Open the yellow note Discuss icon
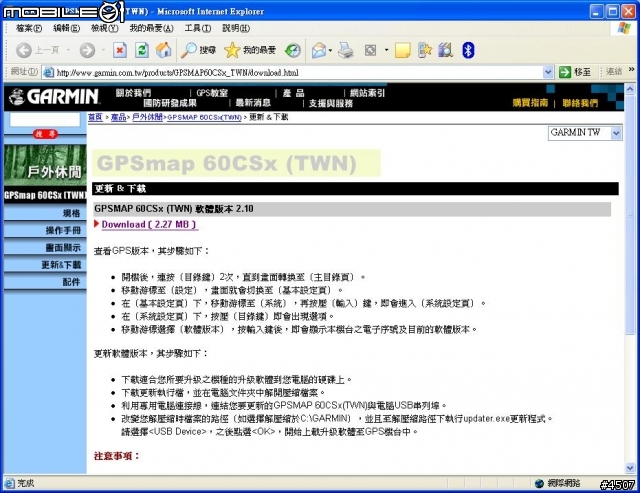 [402, 51]
